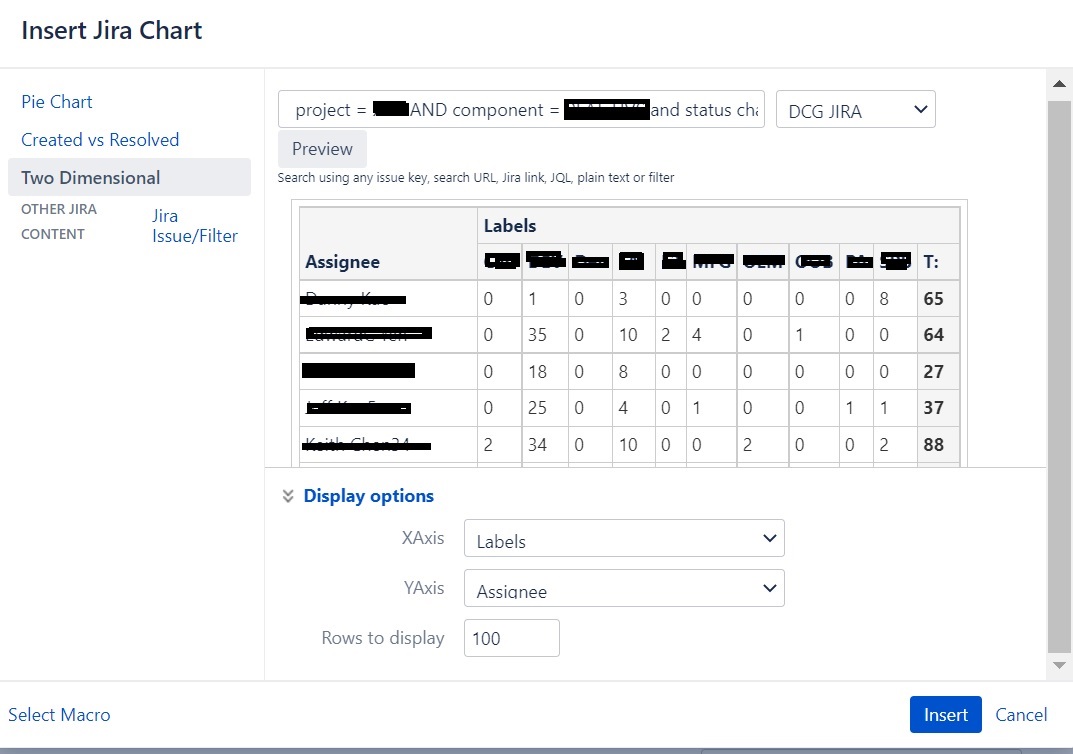Select the total value 64

coord(933,335)
